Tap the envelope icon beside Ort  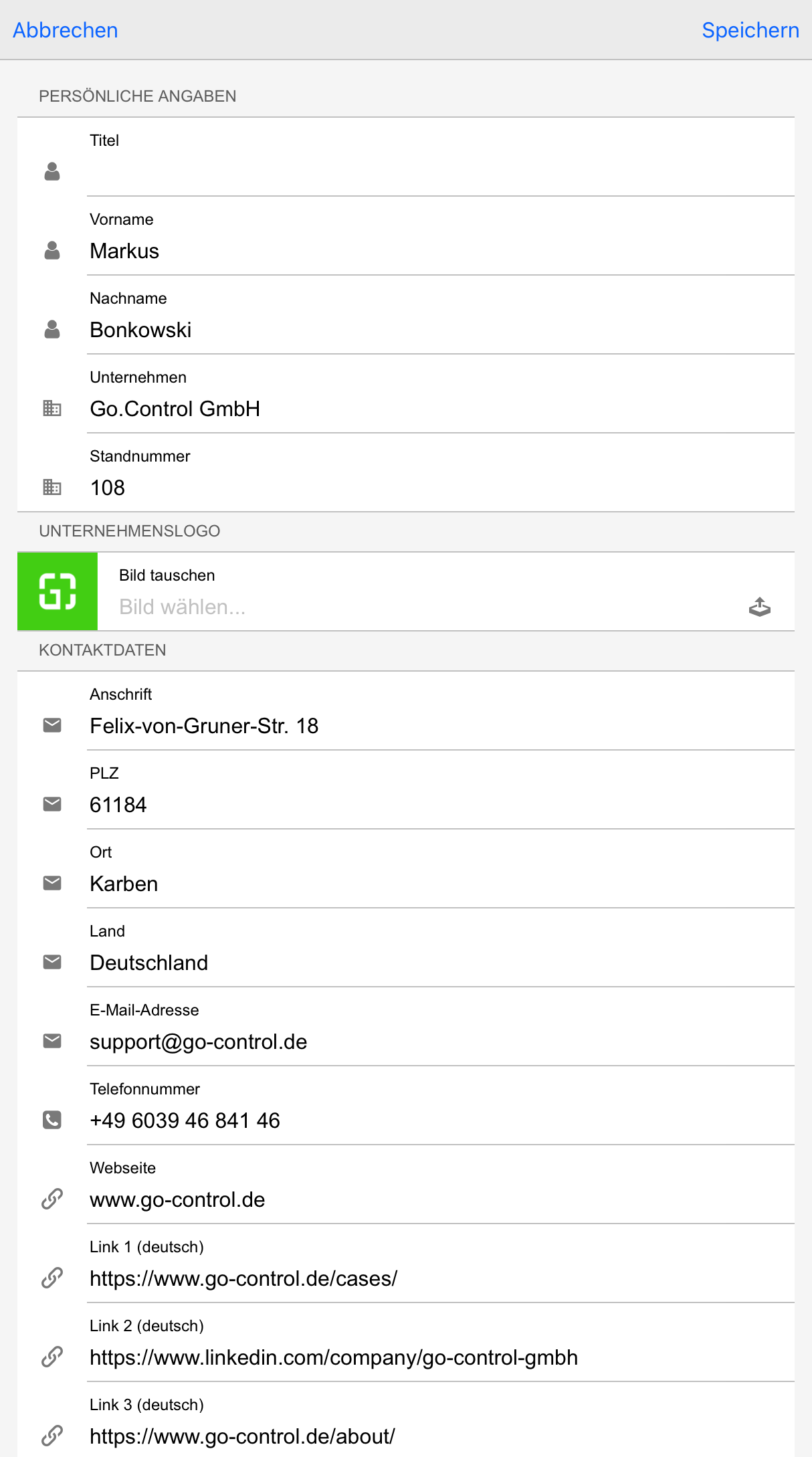click(52, 883)
